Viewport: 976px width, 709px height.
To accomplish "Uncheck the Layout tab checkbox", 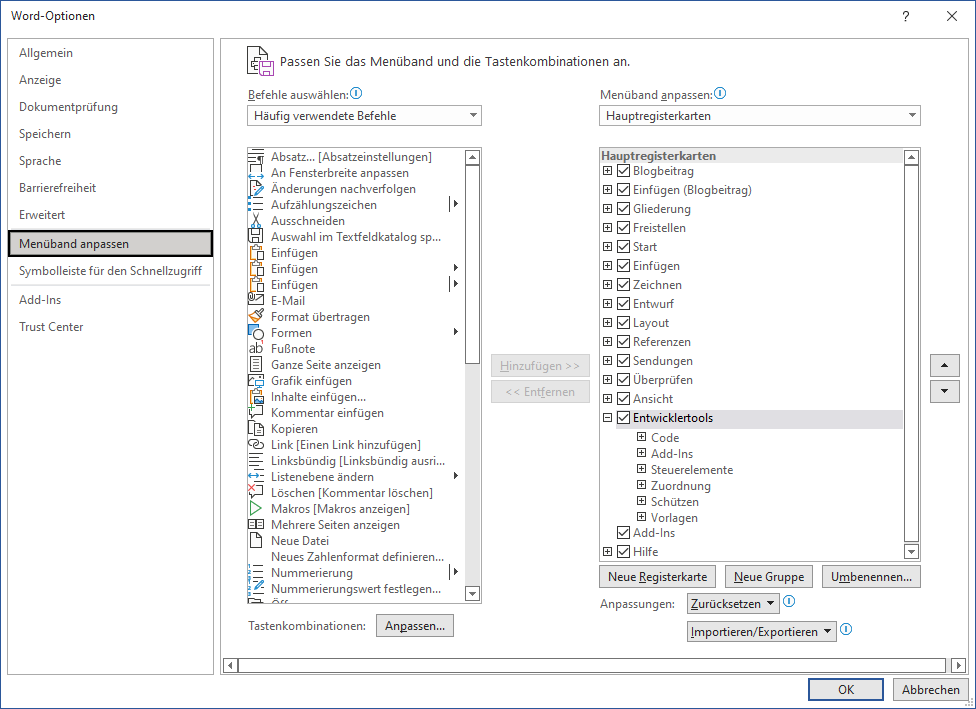I will [x=624, y=322].
